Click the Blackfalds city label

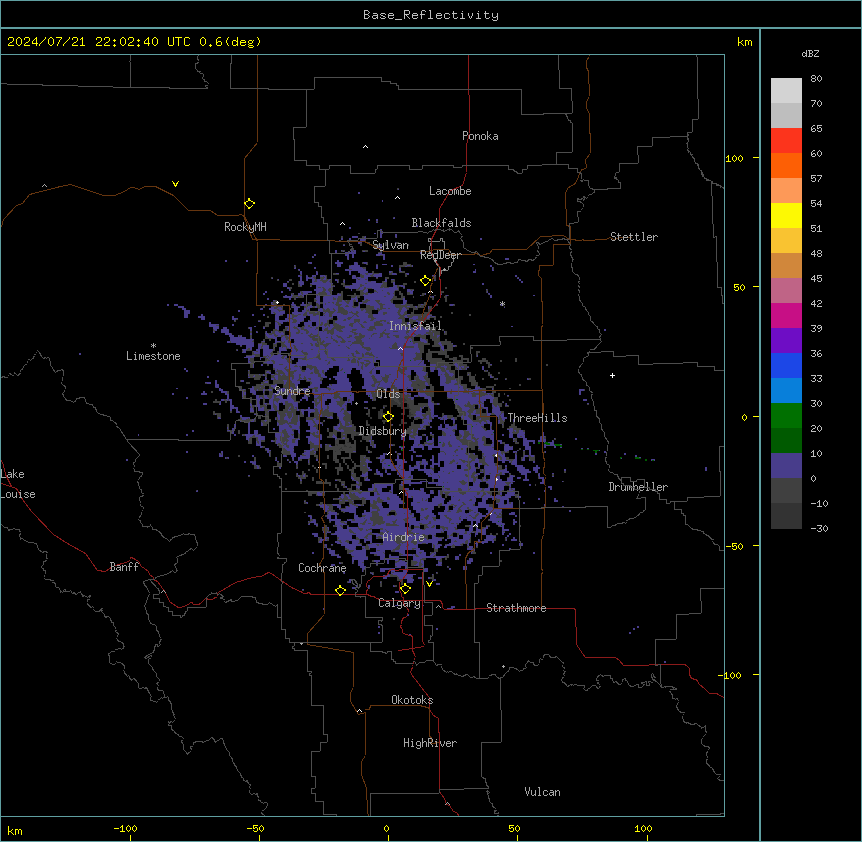pos(441,223)
